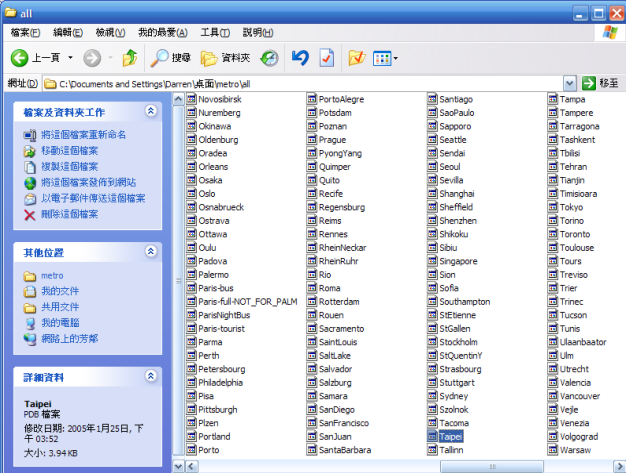Click the 移動這個檔案 move link
626x473 pixels.
(x=69, y=151)
